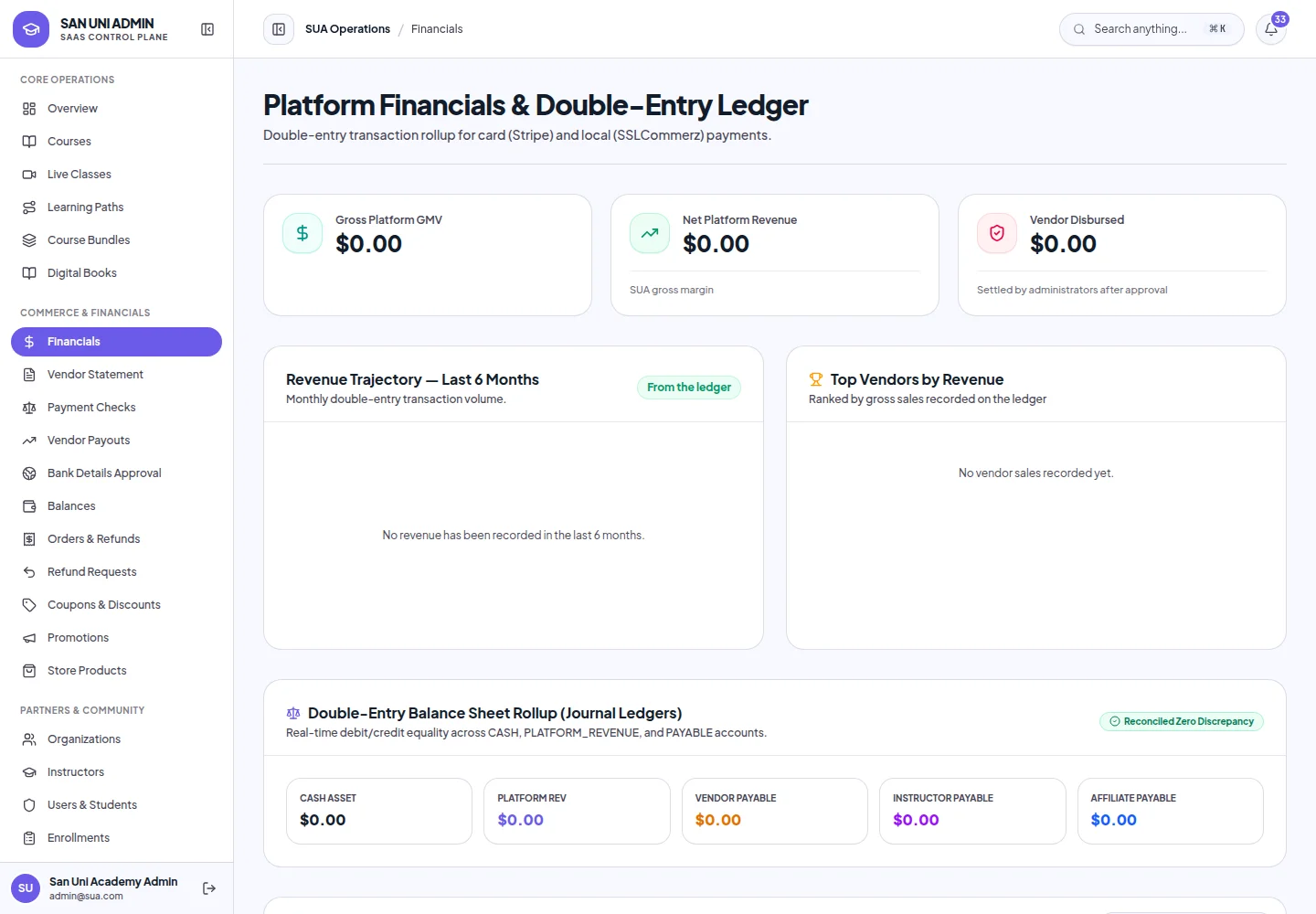Click the Financials breadcrumb
The width and height of the screenshot is (1316, 914).
click(x=437, y=29)
